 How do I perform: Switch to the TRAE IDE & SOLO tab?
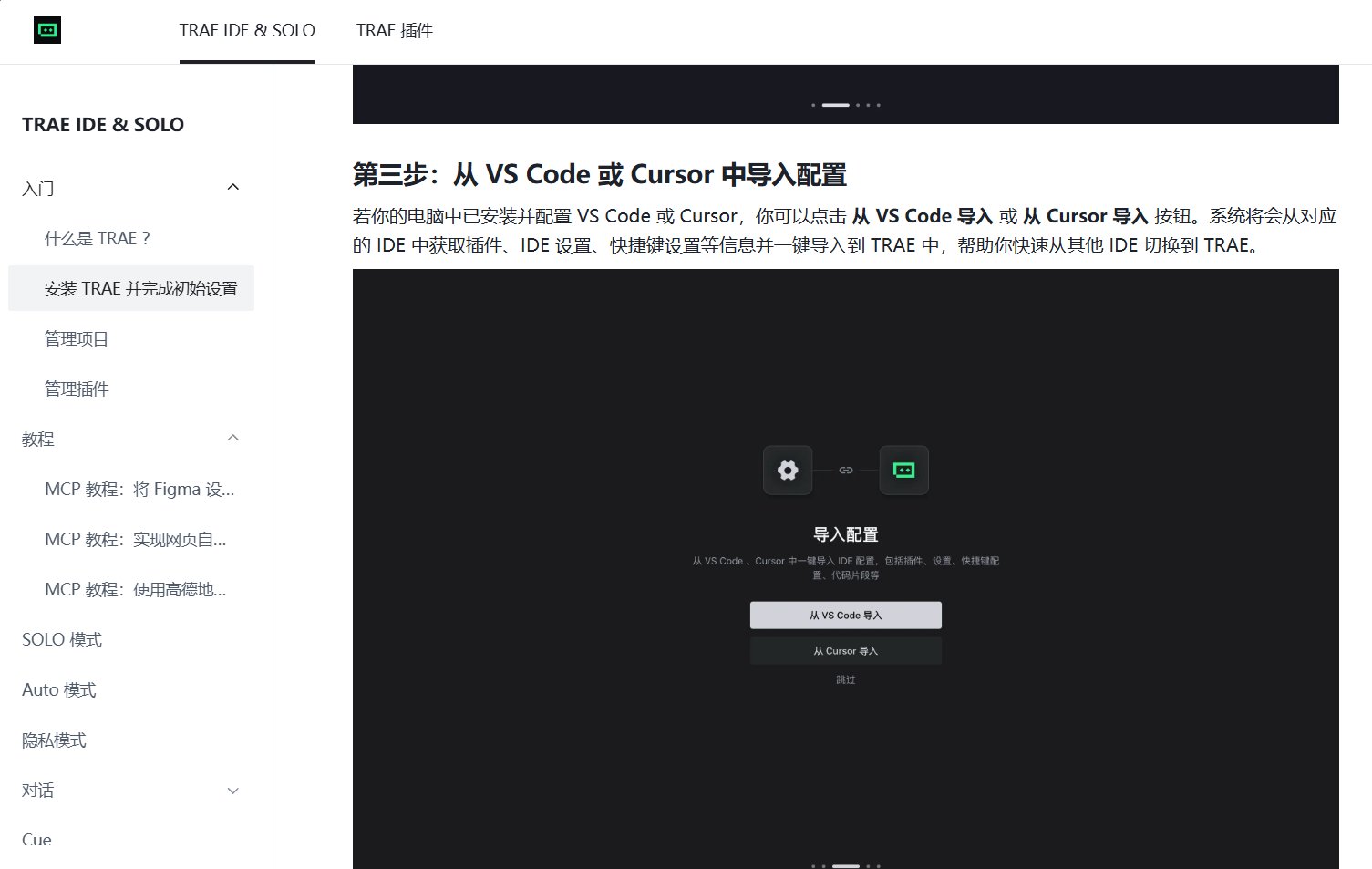tap(247, 31)
